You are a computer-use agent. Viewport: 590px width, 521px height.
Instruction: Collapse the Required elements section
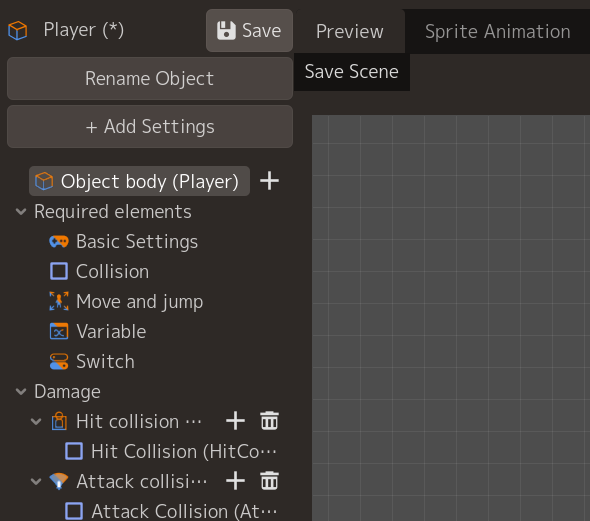(x=21, y=211)
